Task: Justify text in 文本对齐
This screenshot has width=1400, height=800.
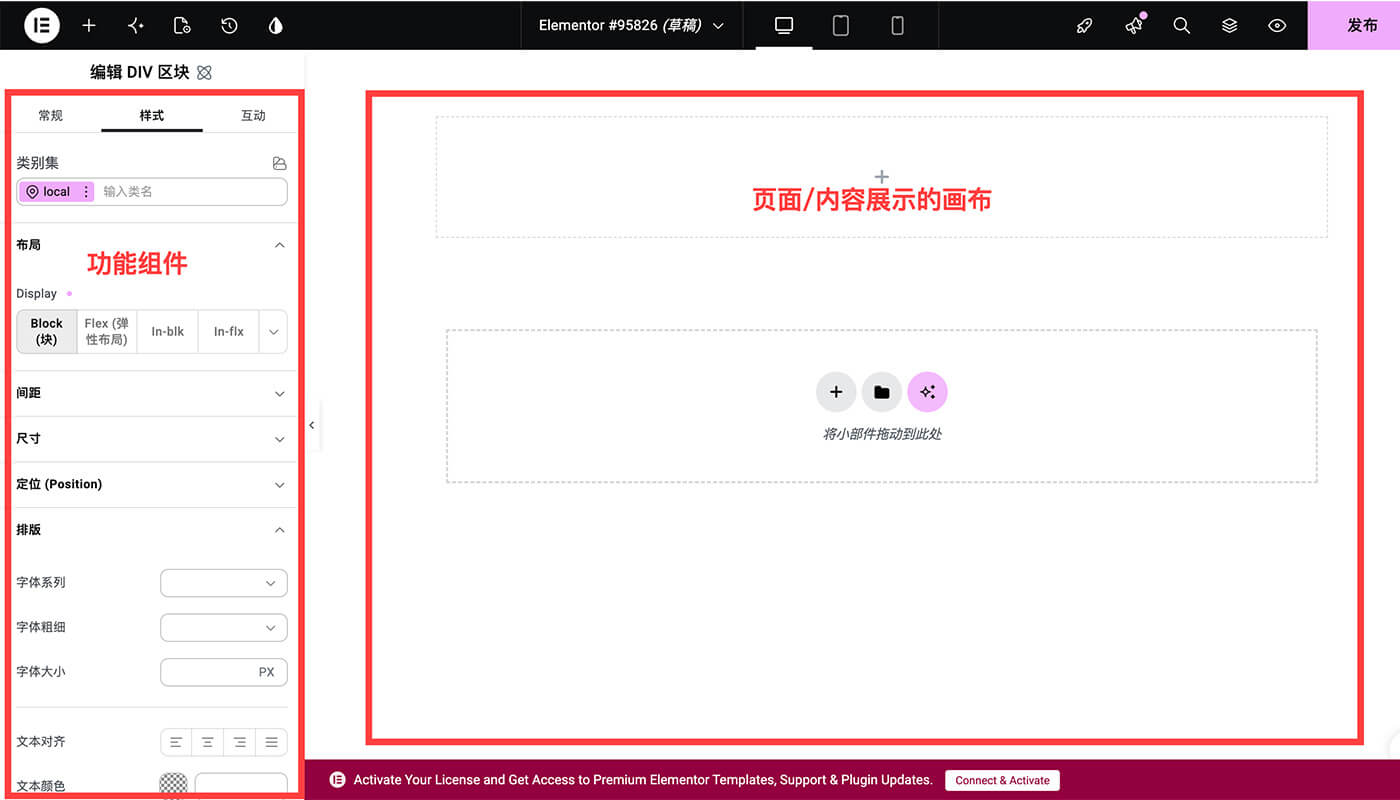Action: pos(271,742)
